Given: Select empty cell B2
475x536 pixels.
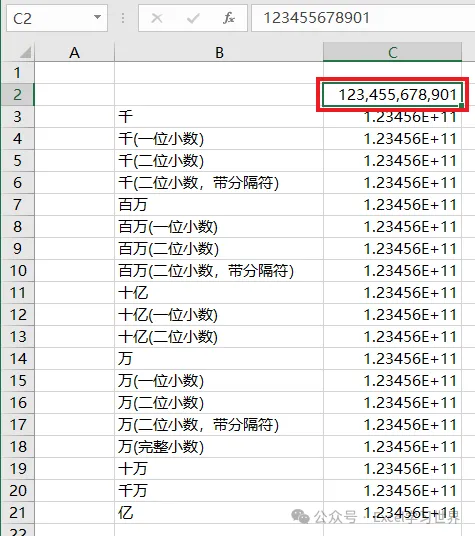Looking at the screenshot, I should [219, 94].
